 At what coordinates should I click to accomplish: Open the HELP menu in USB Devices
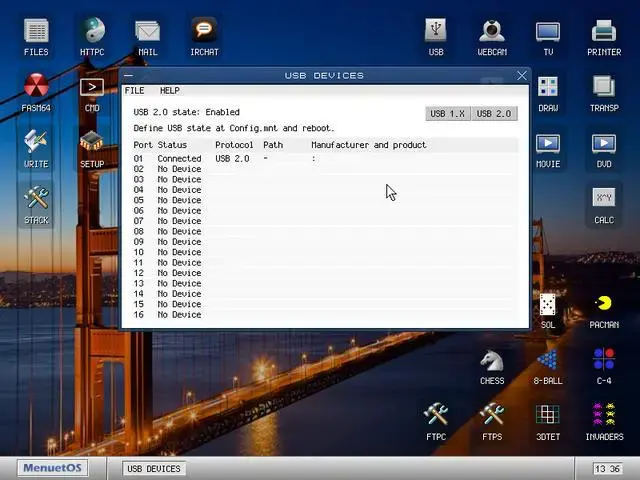pos(170,91)
